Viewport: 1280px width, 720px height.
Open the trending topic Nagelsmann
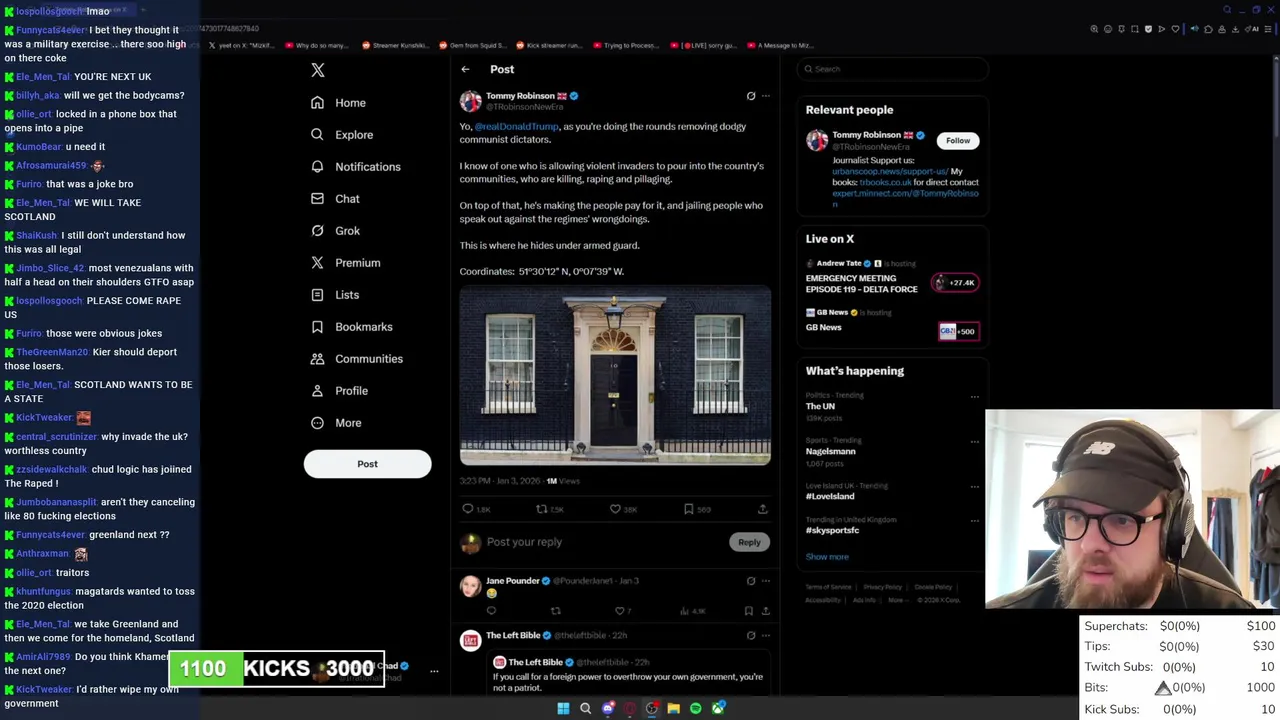(831, 452)
